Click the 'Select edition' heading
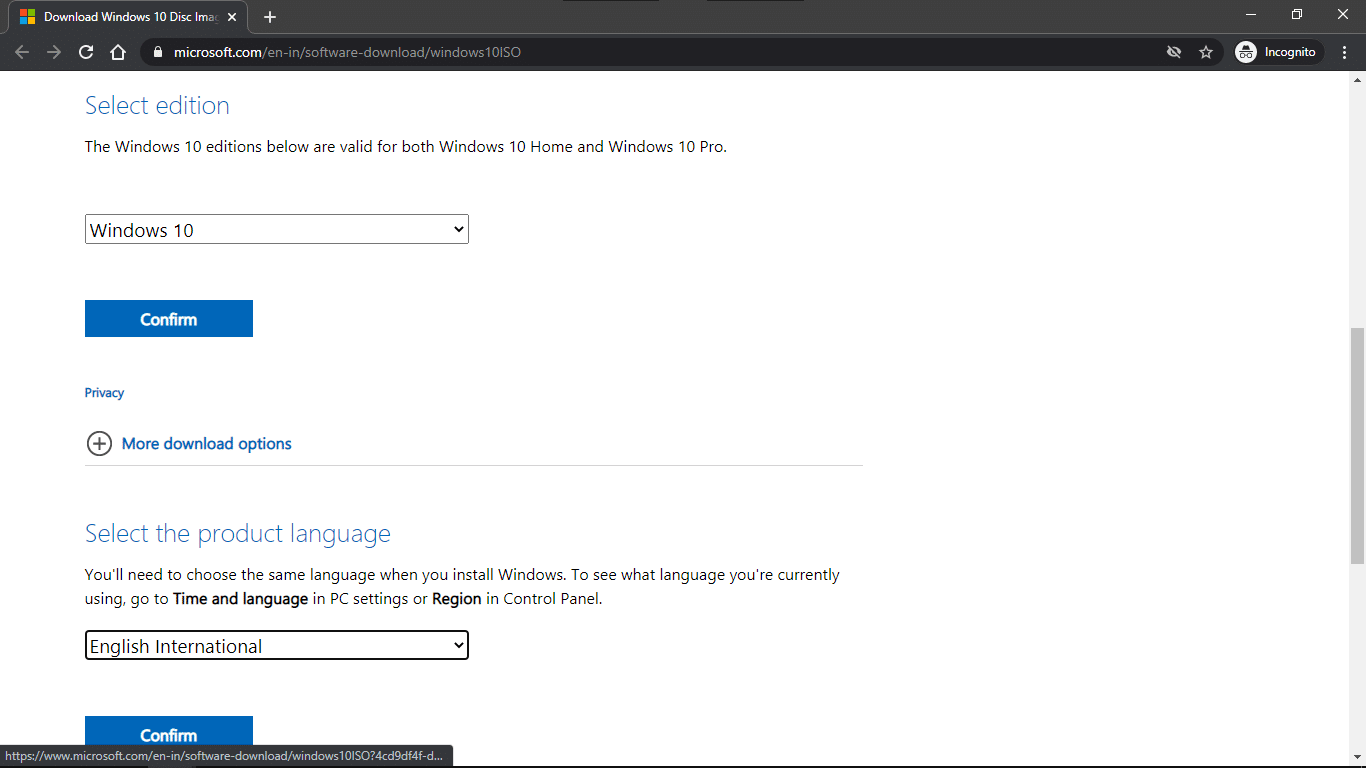 pos(157,105)
